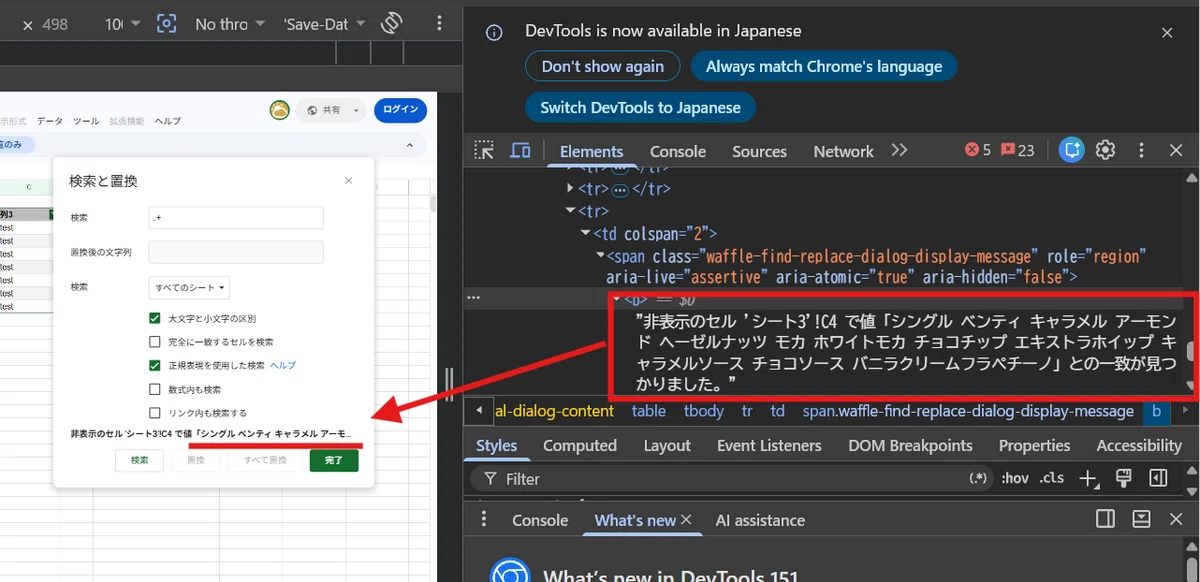Switch to the Console panel tab

point(678,151)
